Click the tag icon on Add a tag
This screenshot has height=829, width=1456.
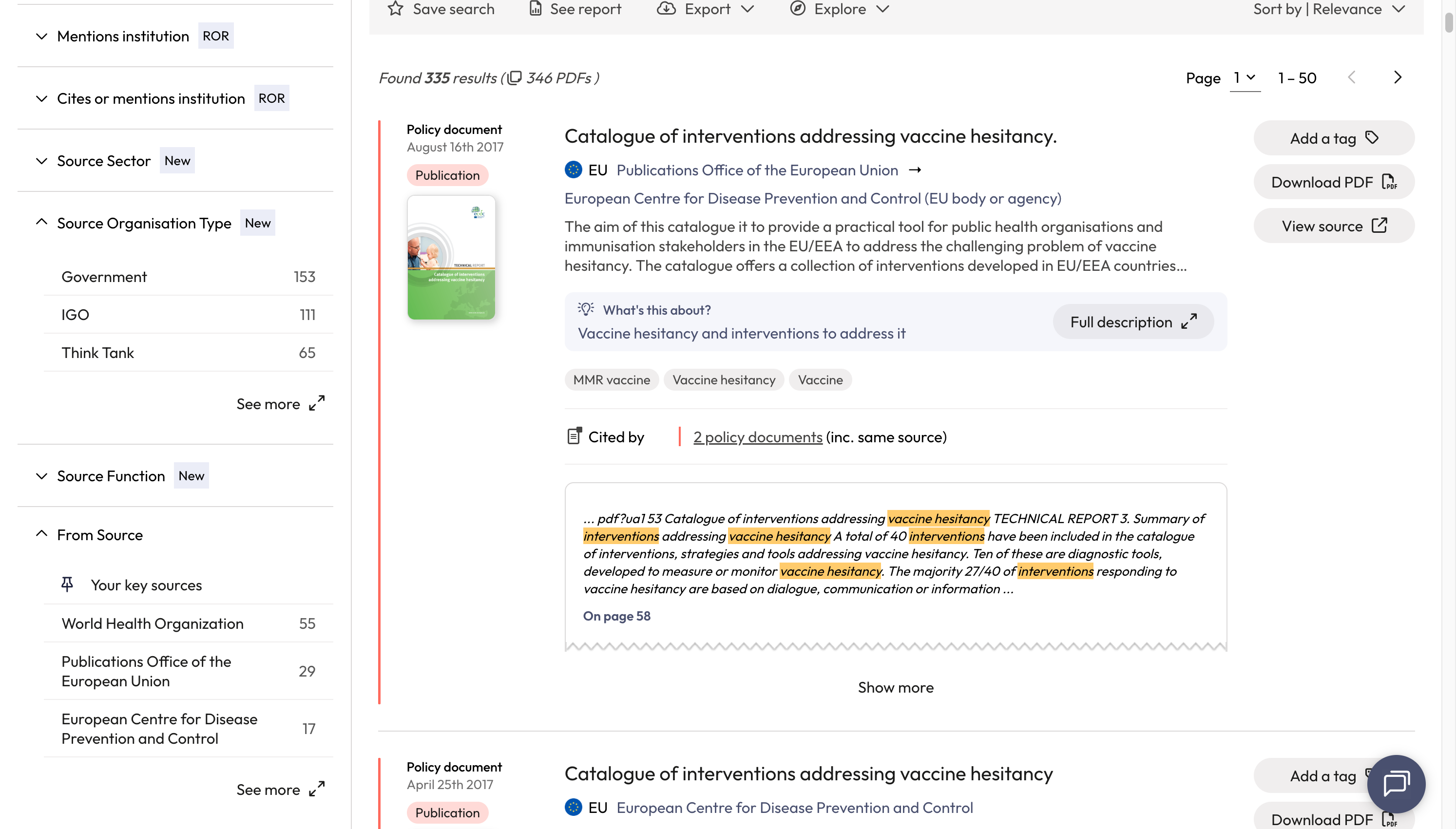pyautogui.click(x=1372, y=138)
